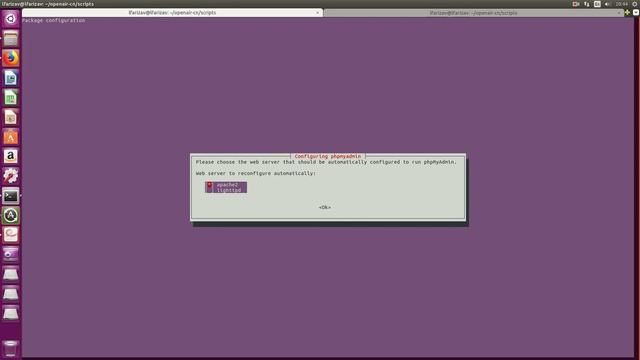640x360 pixels.
Task: Select apache2 web server option
Action: pyautogui.click(x=226, y=184)
